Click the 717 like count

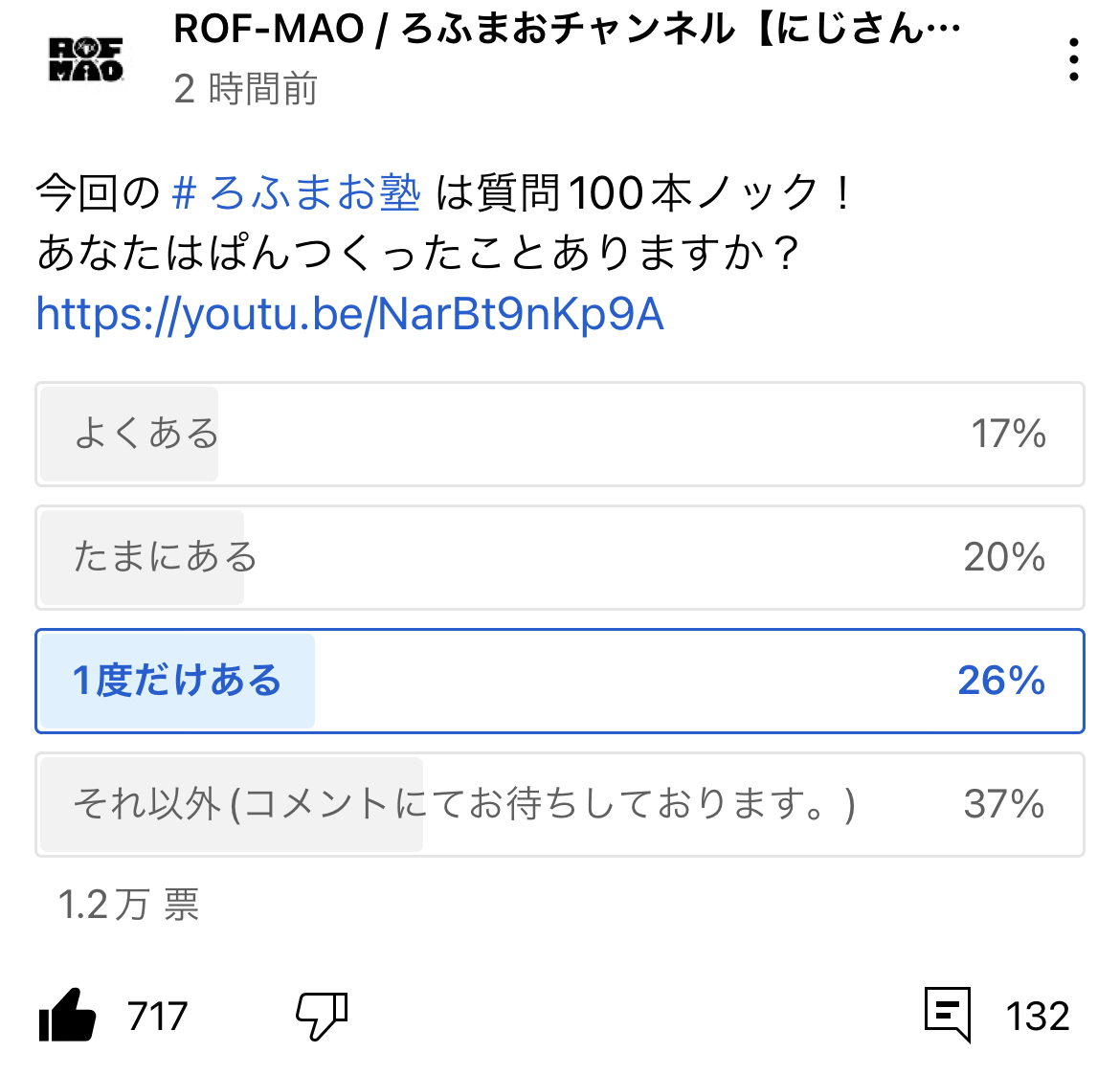coord(157,1016)
